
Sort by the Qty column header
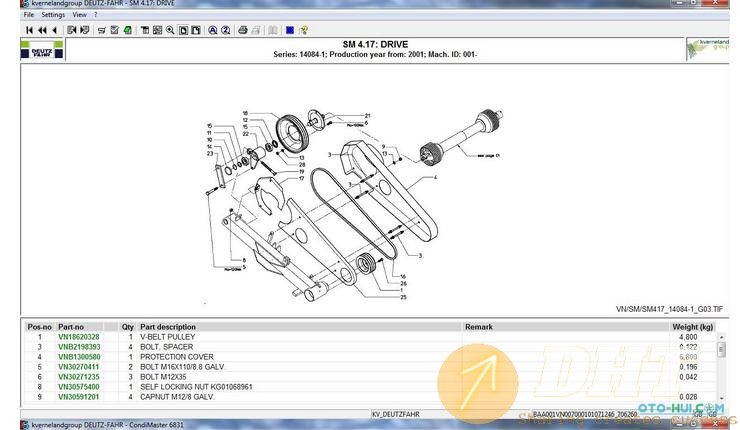(127, 327)
